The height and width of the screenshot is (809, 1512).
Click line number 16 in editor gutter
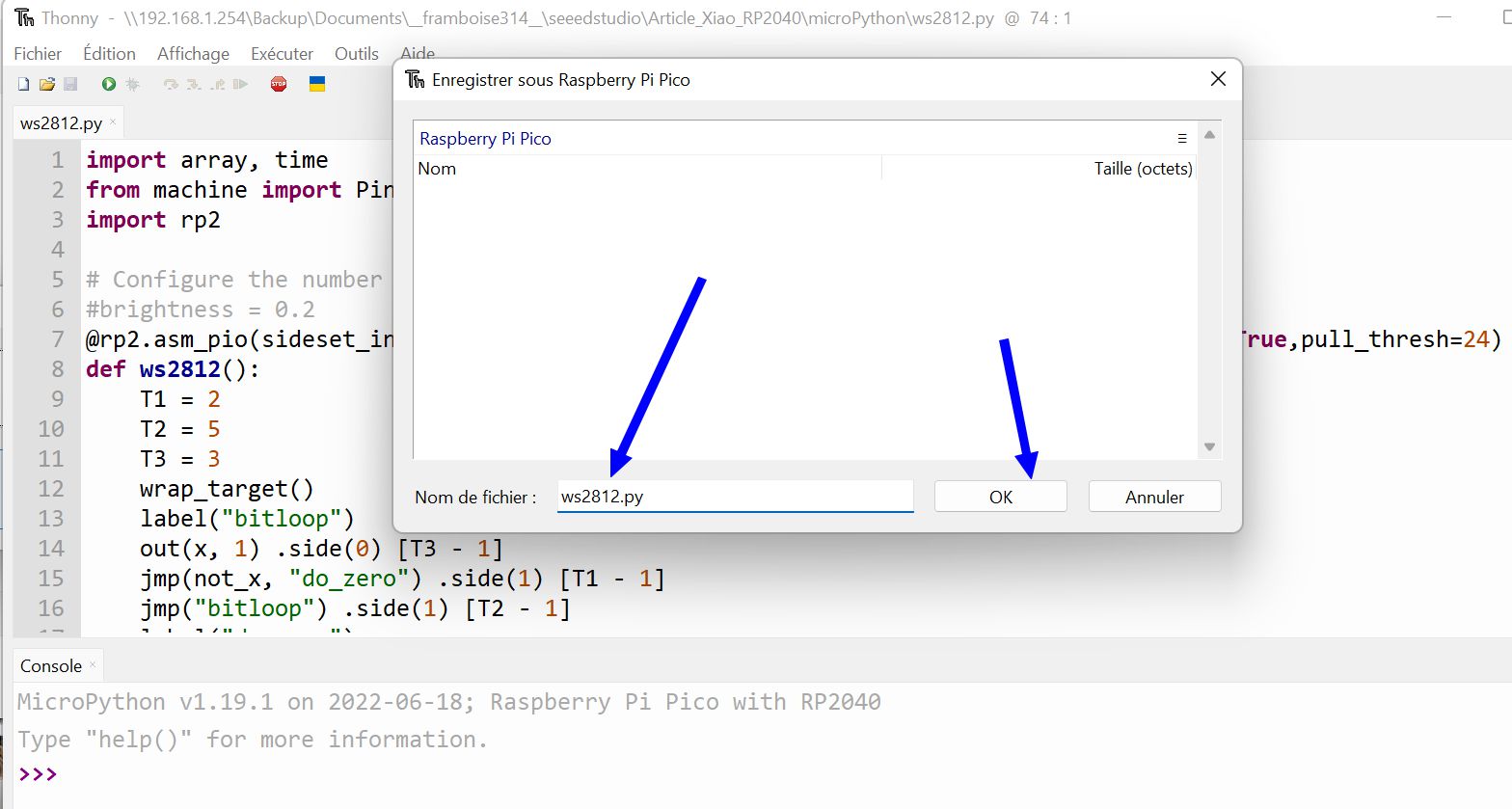[x=51, y=608]
